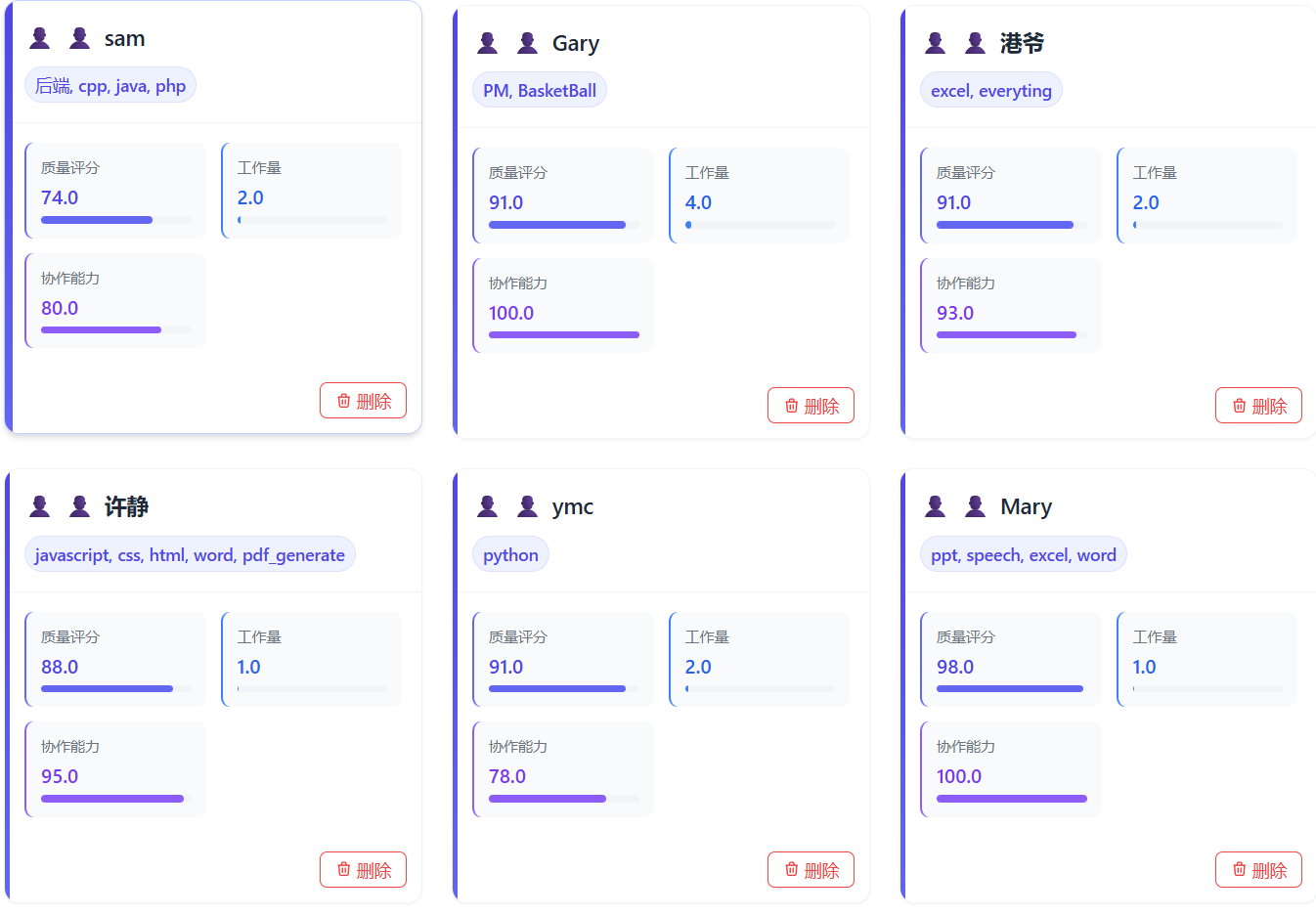Select the 'python' skill tag on ymc
Viewport: 1316px width, 916px height.
click(x=510, y=555)
